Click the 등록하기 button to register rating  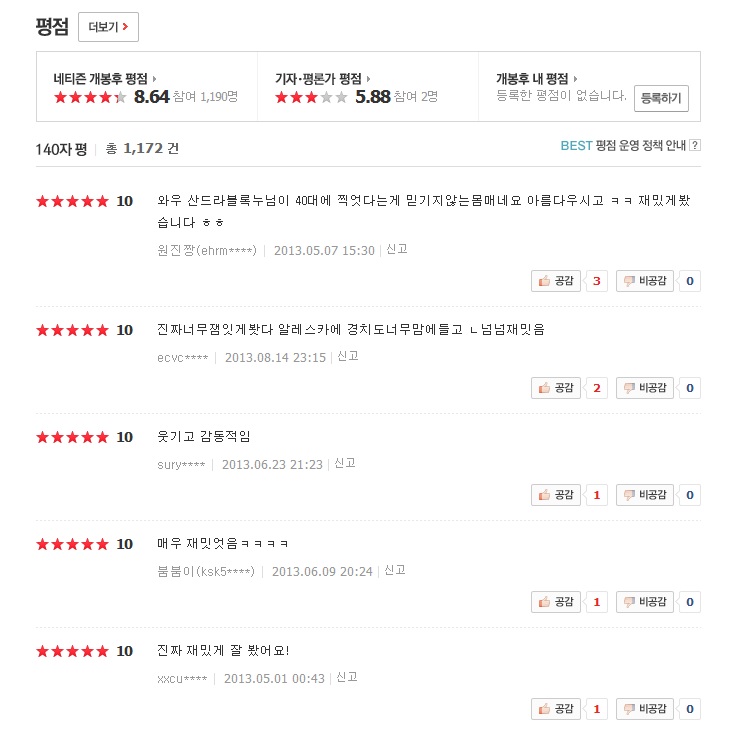click(660, 98)
